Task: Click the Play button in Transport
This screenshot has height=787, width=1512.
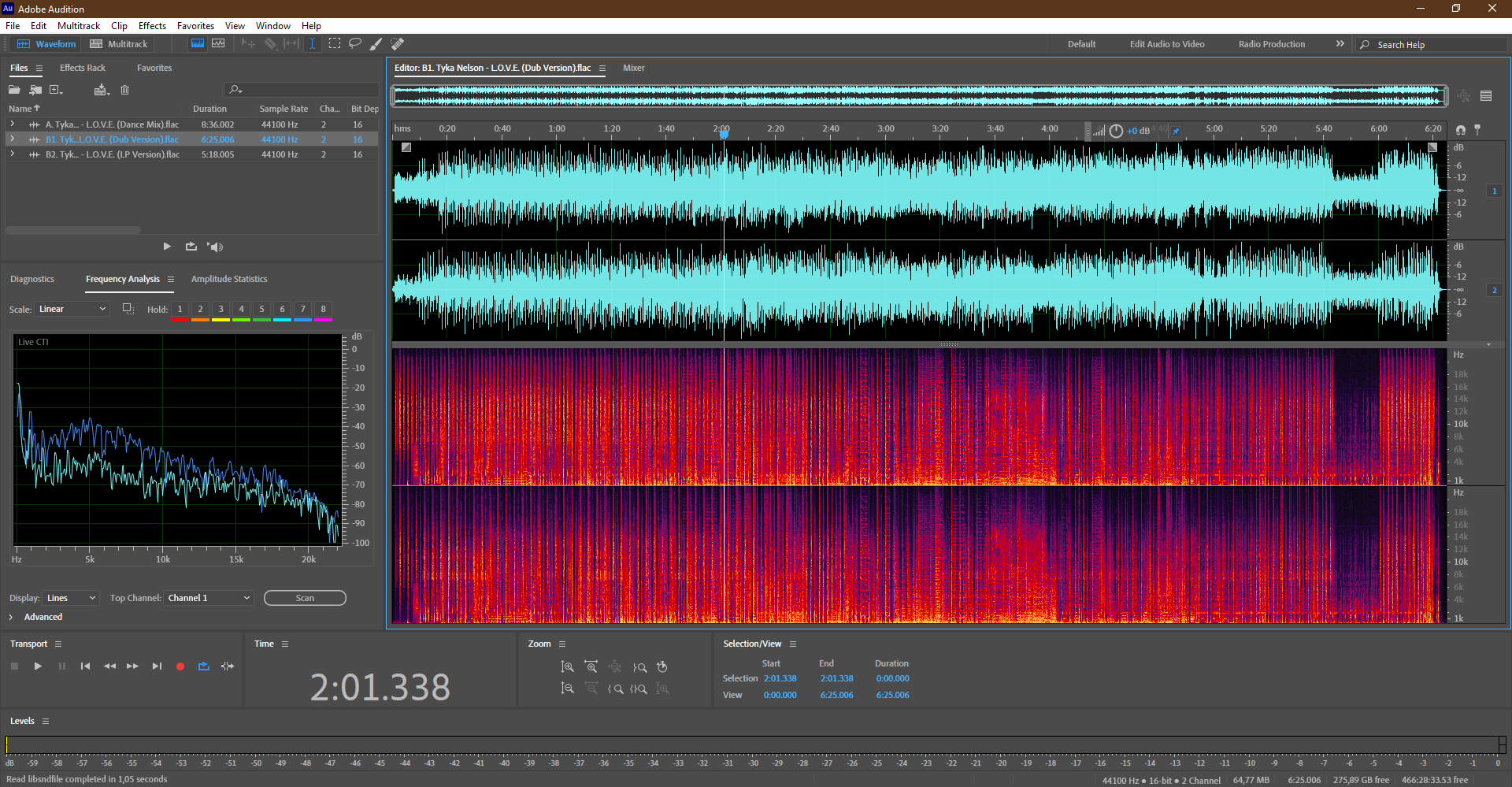Action: pyautogui.click(x=38, y=666)
